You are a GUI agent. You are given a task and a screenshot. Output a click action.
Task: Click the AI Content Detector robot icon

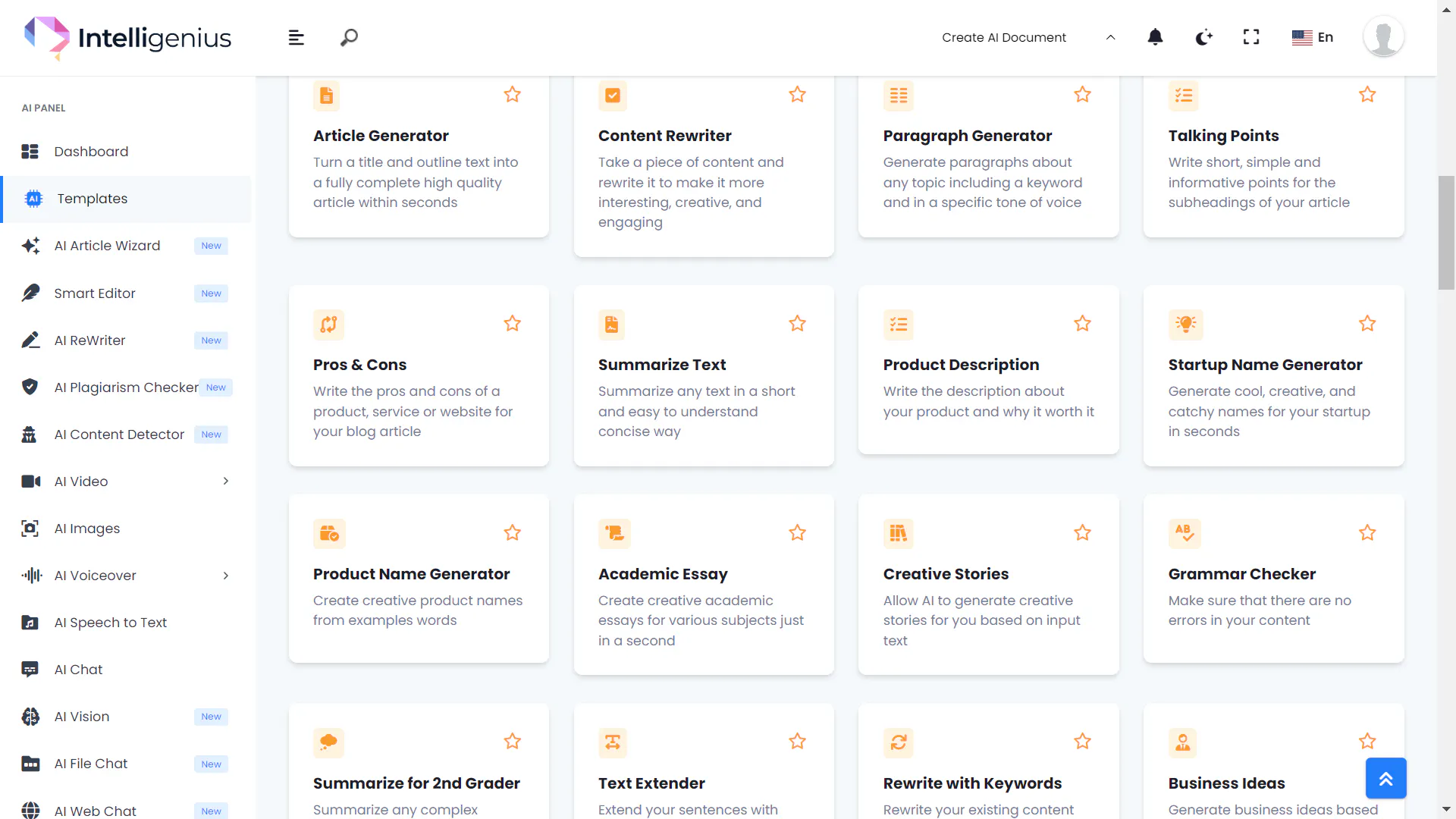pyautogui.click(x=30, y=435)
